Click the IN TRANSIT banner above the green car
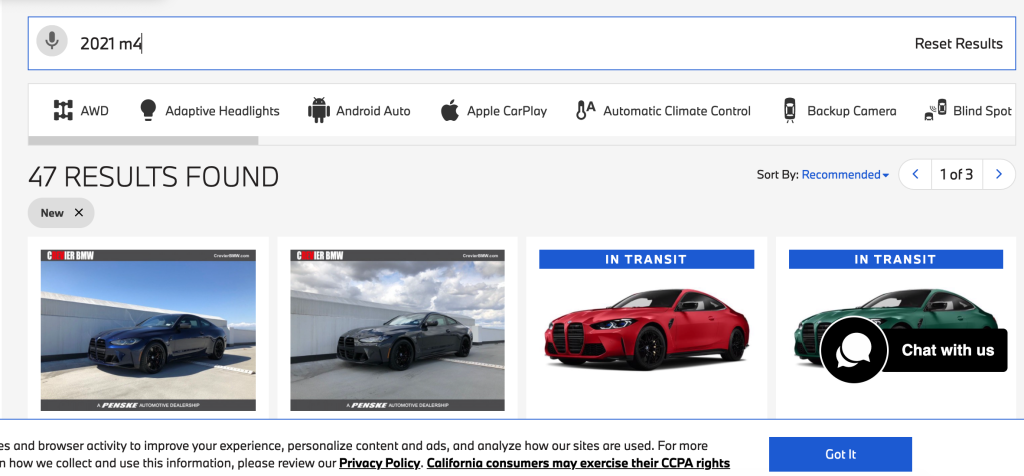 [x=895, y=259]
